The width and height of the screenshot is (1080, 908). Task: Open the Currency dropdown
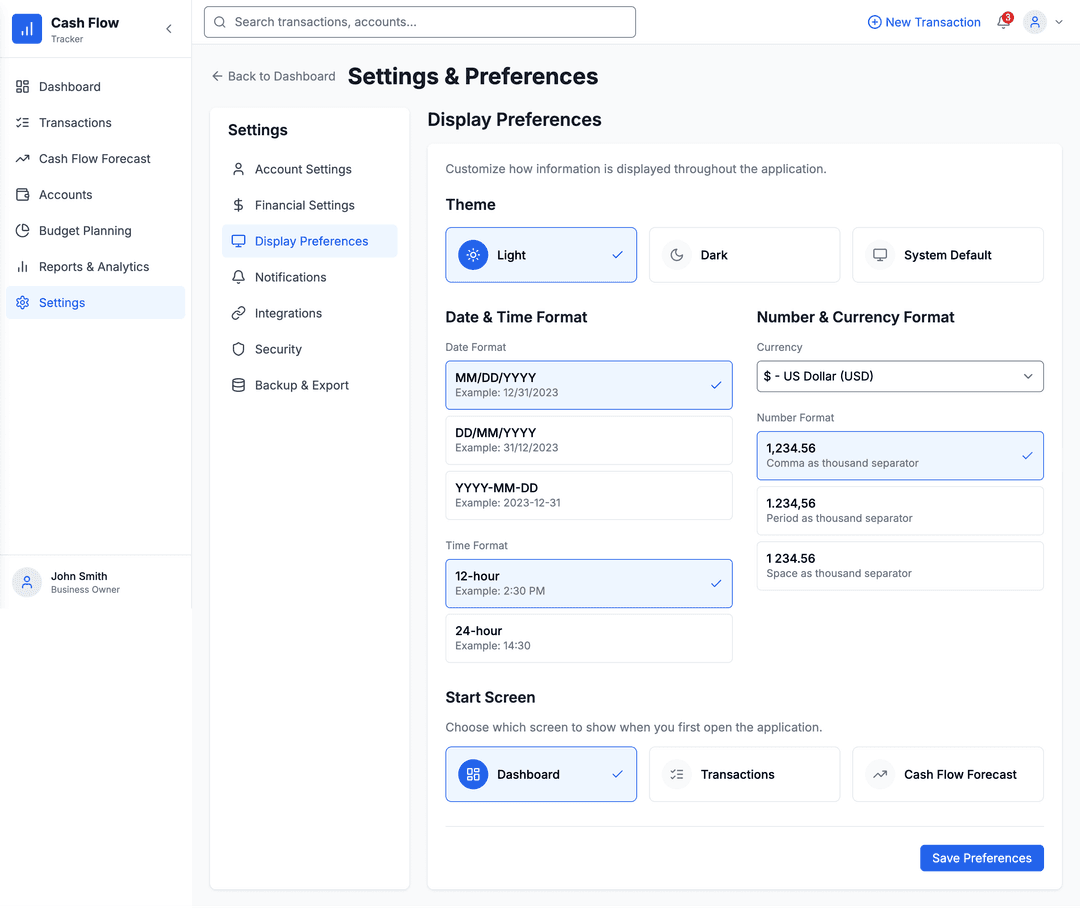coord(899,376)
